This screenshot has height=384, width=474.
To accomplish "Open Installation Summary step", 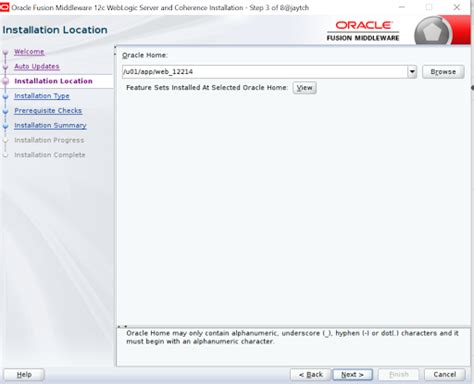I will 50,125.
